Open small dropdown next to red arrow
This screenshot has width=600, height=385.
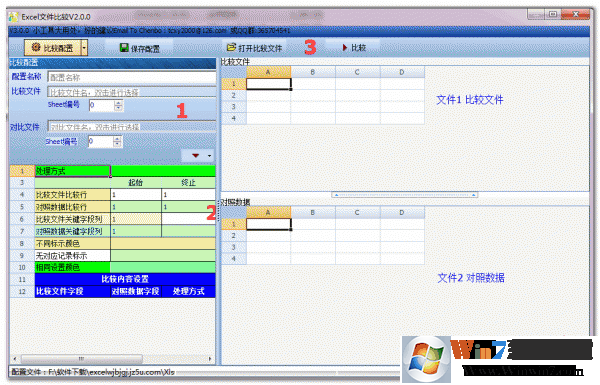[x=209, y=155]
